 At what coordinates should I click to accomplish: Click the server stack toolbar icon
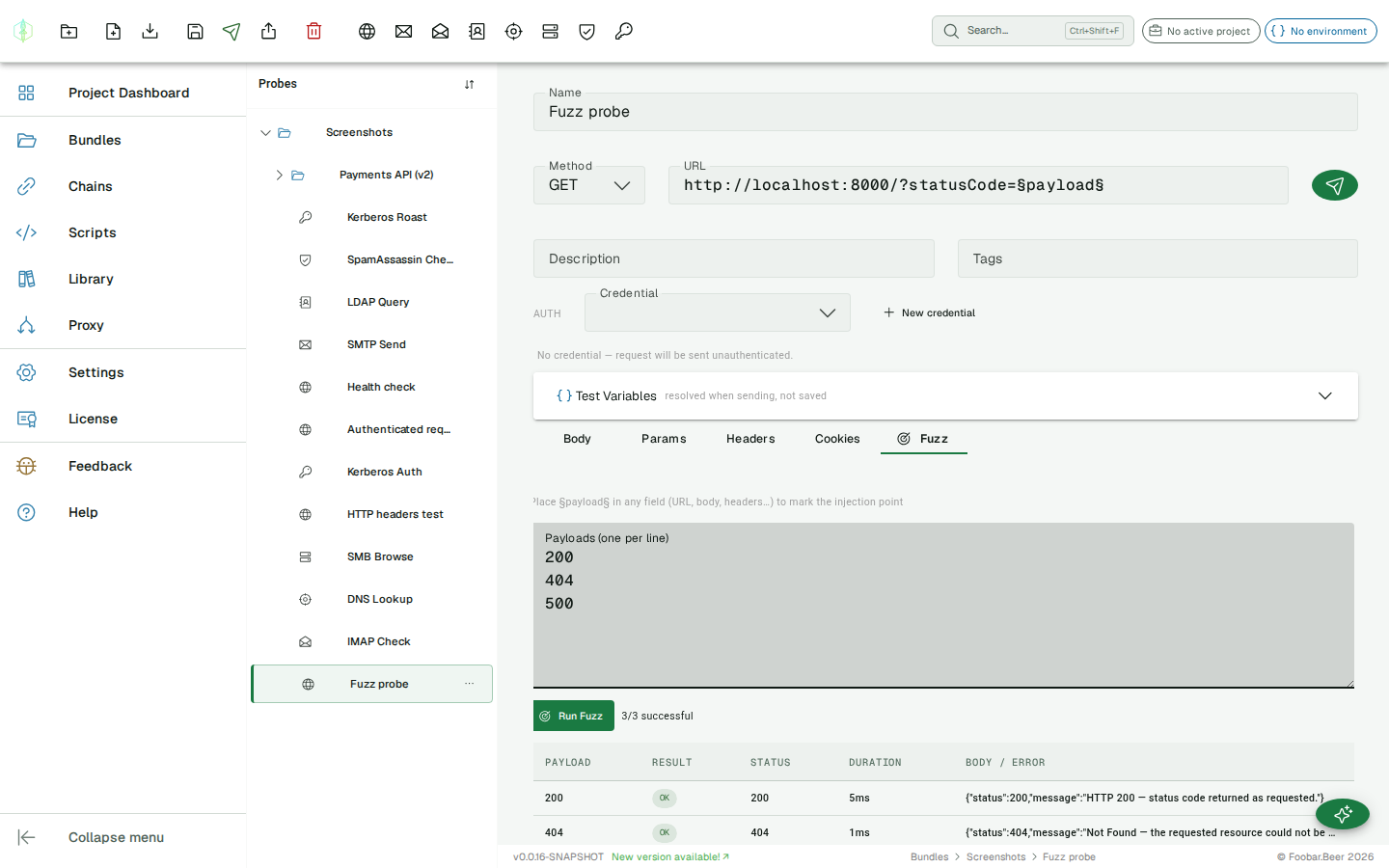pos(551,31)
